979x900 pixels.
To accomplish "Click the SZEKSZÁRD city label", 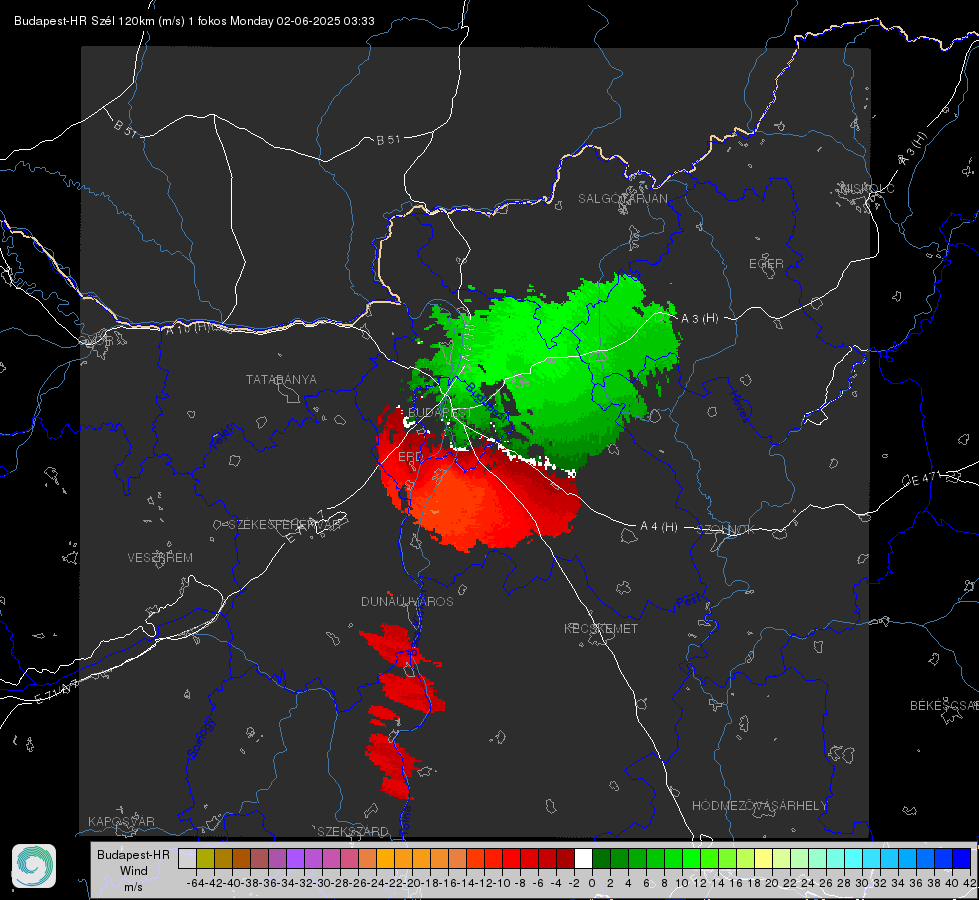I will (x=353, y=831).
